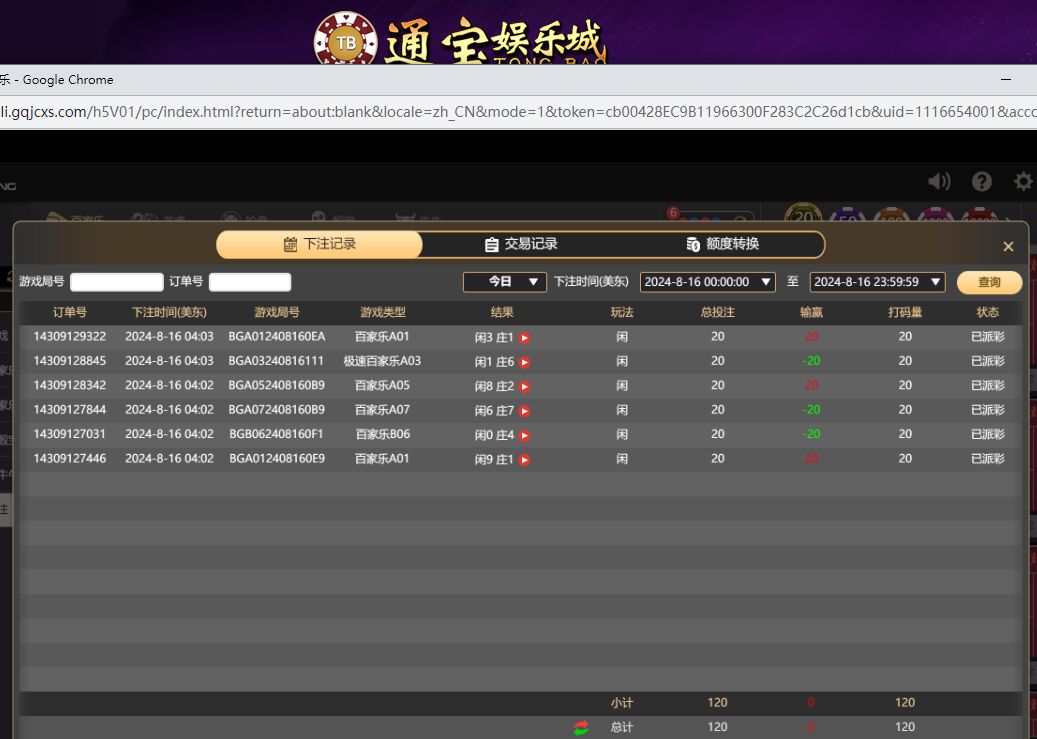This screenshot has height=739, width=1037.
Task: Click the 订单号 input field
Action: (x=250, y=282)
